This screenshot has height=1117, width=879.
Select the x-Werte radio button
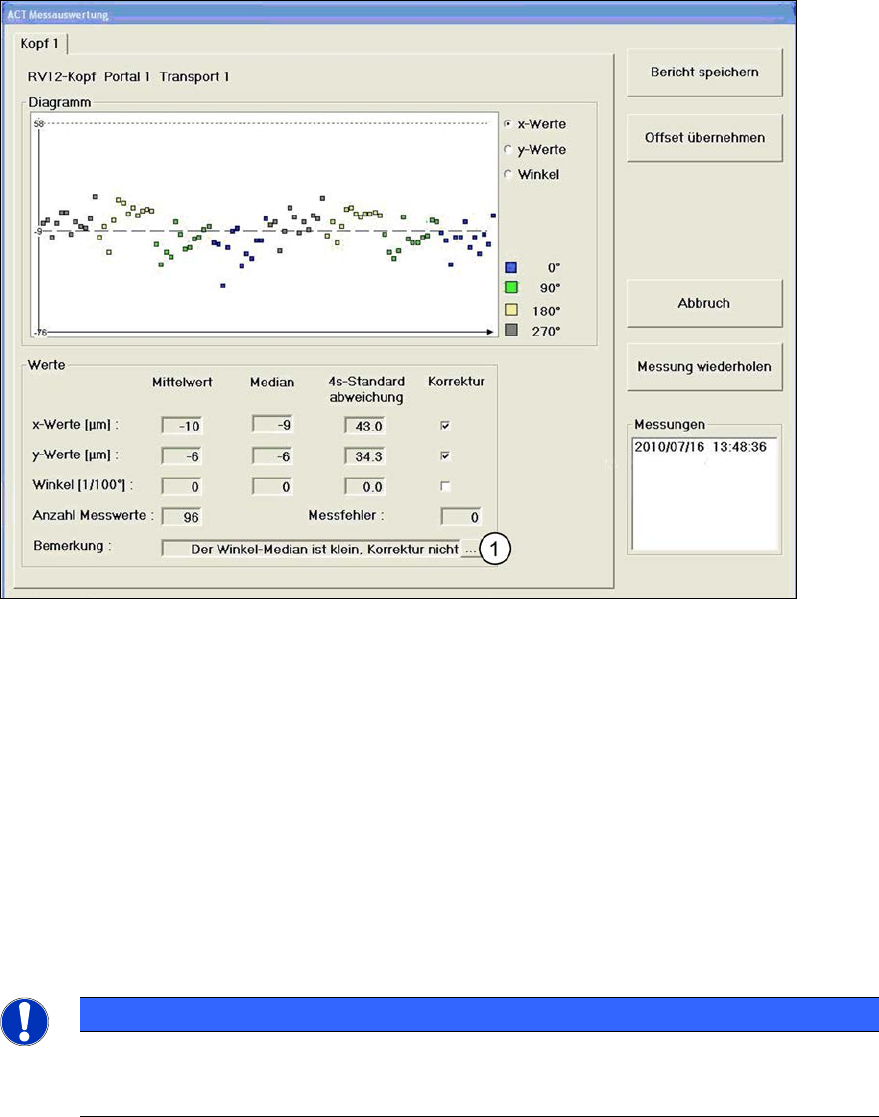pyautogui.click(x=508, y=124)
